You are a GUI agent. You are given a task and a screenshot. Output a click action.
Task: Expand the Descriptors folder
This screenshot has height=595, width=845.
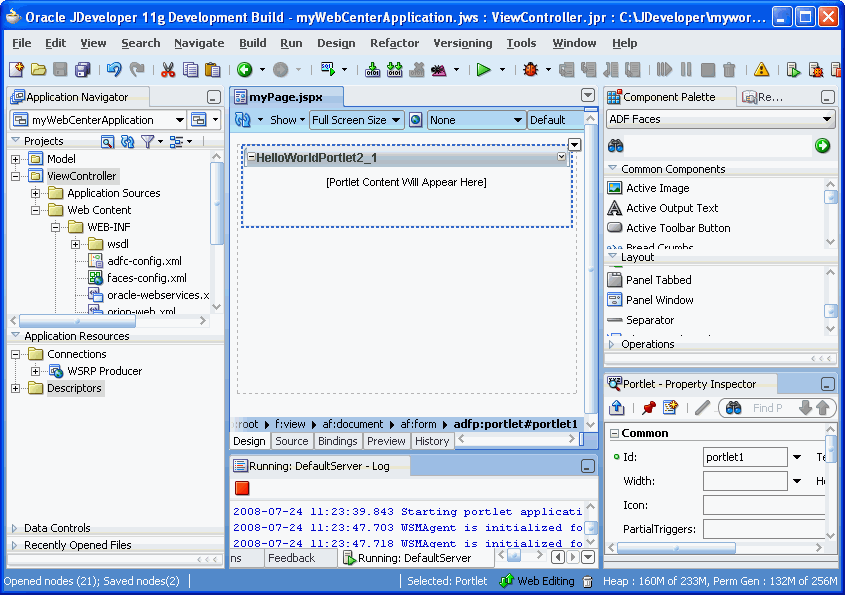(x=16, y=388)
